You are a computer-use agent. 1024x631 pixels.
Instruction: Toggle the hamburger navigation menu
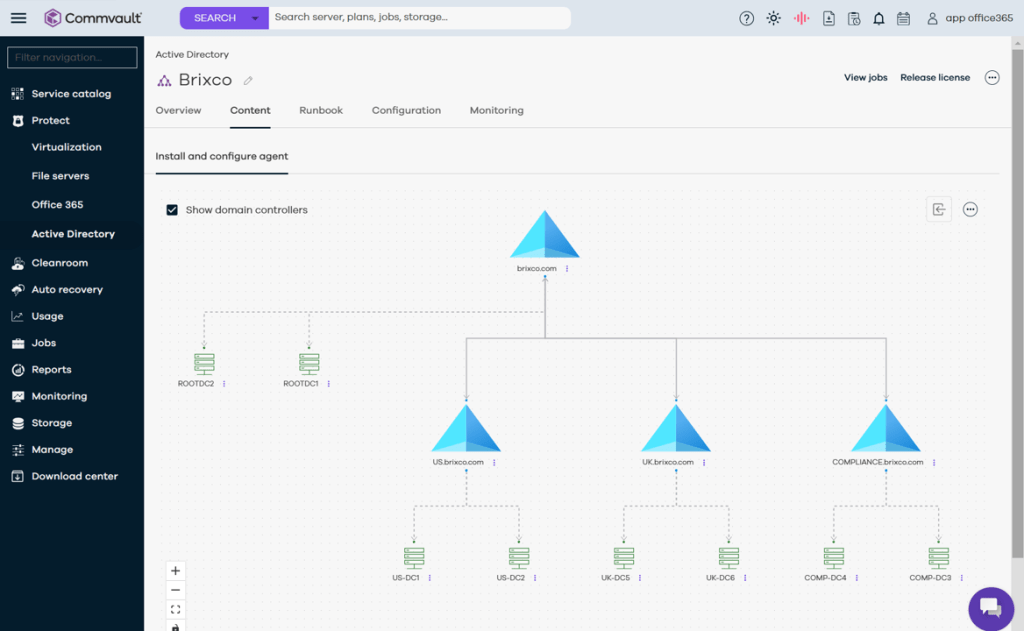19,18
